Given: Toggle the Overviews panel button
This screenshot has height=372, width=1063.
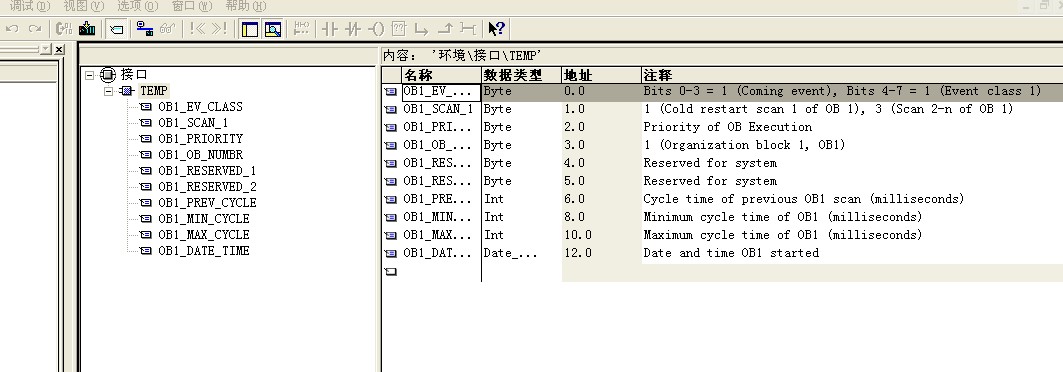Looking at the screenshot, I should (x=249, y=28).
